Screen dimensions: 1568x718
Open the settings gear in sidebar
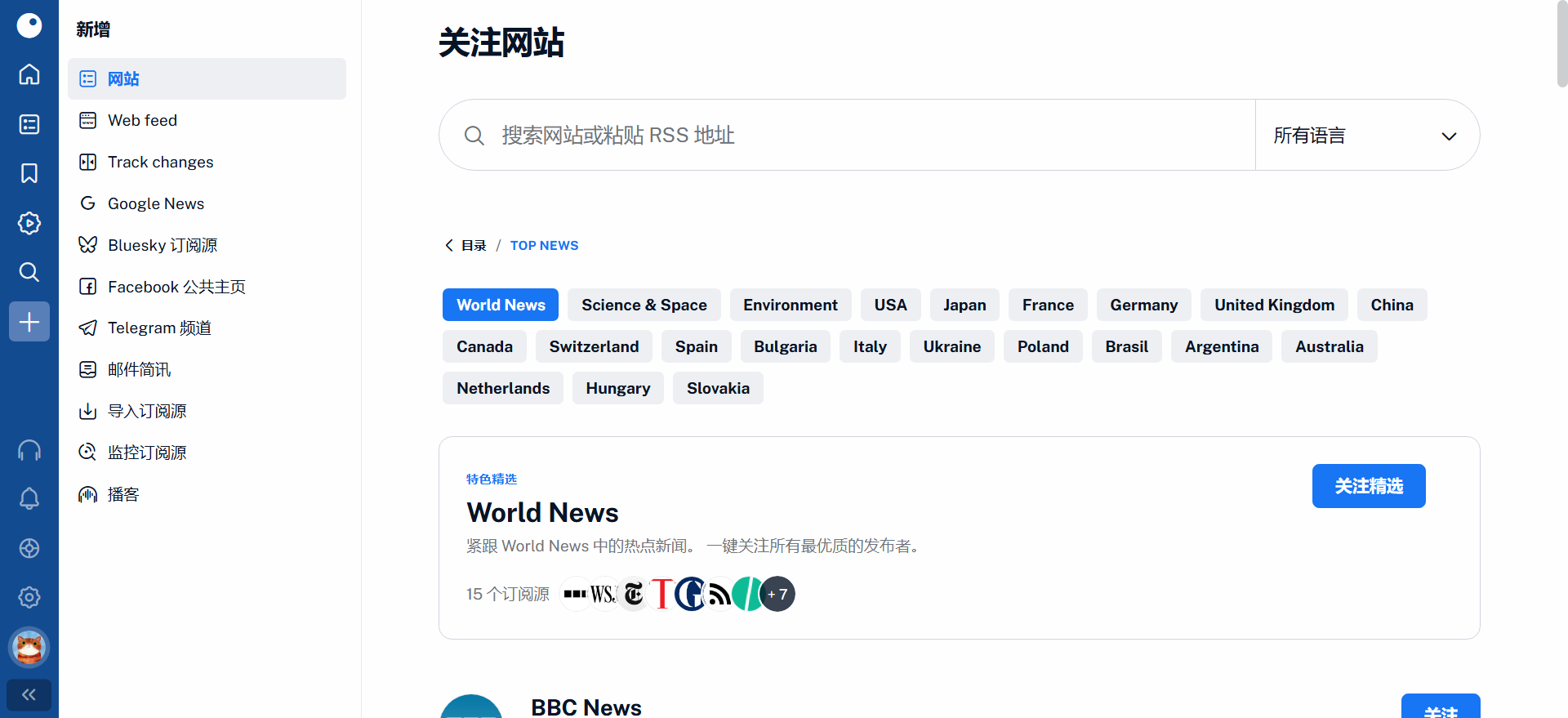(29, 597)
